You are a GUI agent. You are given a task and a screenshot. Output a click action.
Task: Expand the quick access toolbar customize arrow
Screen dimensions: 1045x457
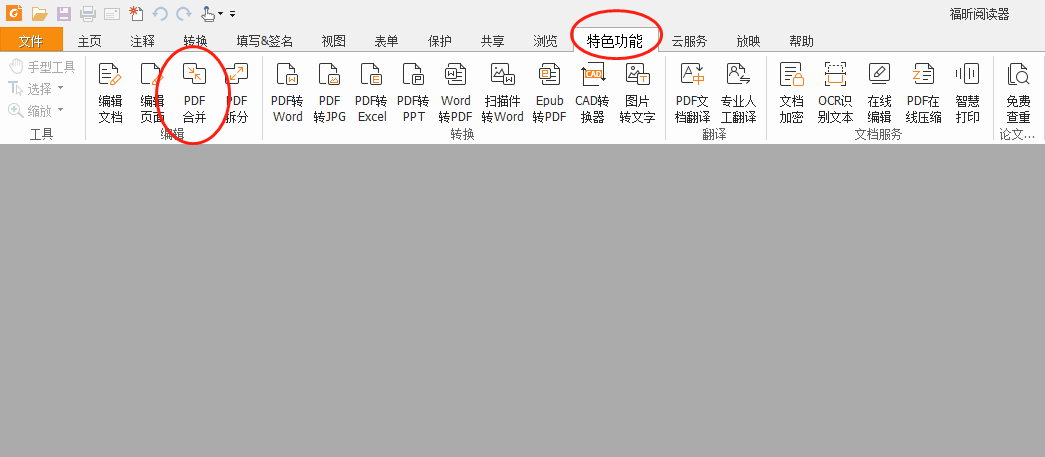click(x=232, y=13)
